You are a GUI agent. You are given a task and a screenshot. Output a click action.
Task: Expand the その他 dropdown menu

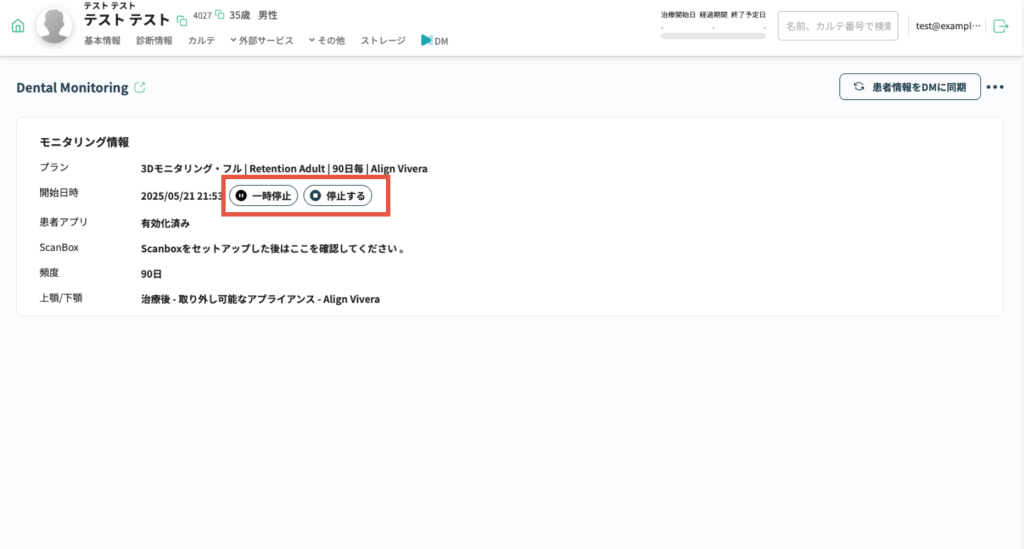click(x=326, y=40)
